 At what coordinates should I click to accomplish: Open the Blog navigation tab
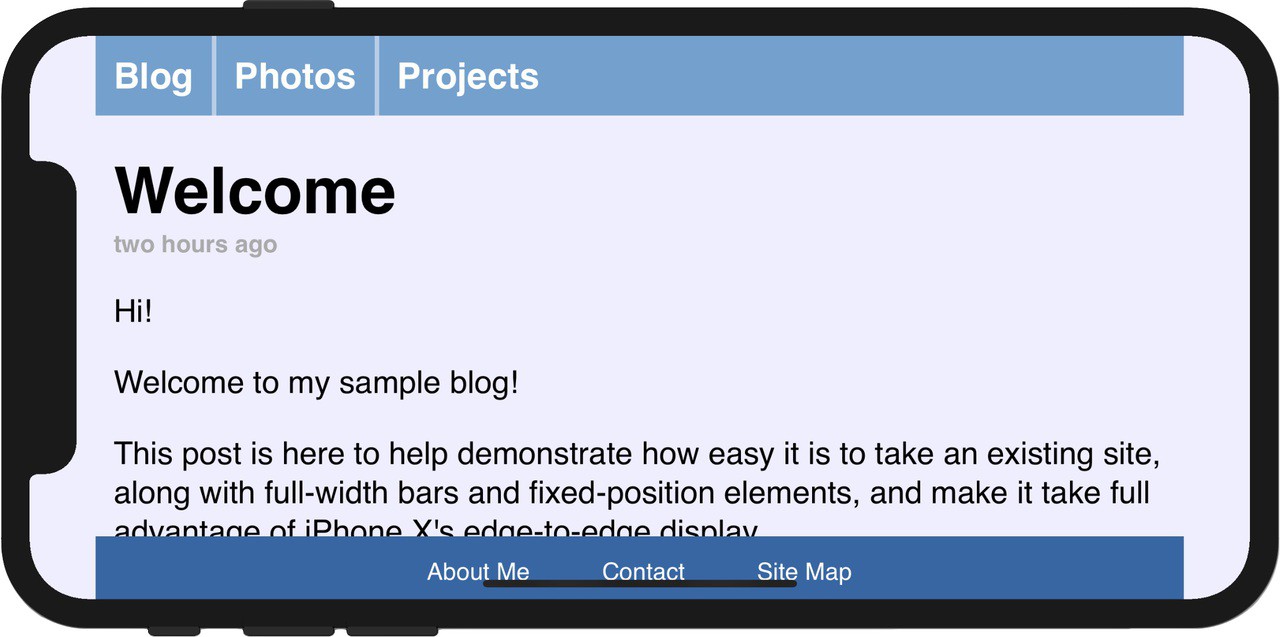[153, 76]
